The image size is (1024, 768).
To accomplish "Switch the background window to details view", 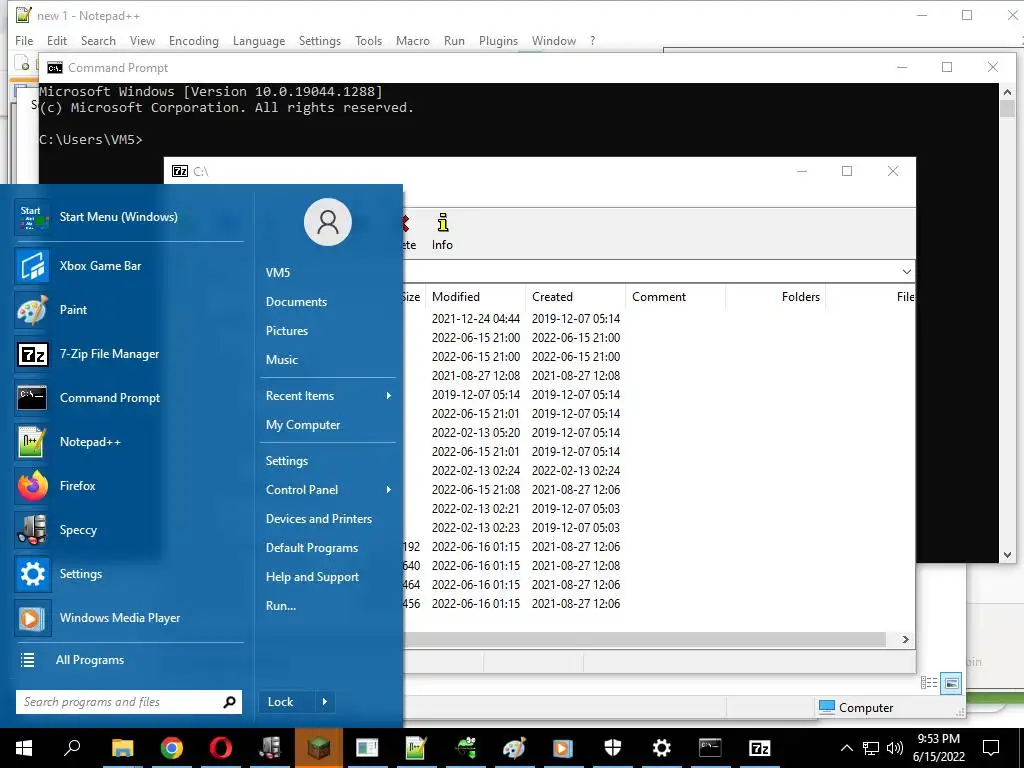I will click(929, 683).
